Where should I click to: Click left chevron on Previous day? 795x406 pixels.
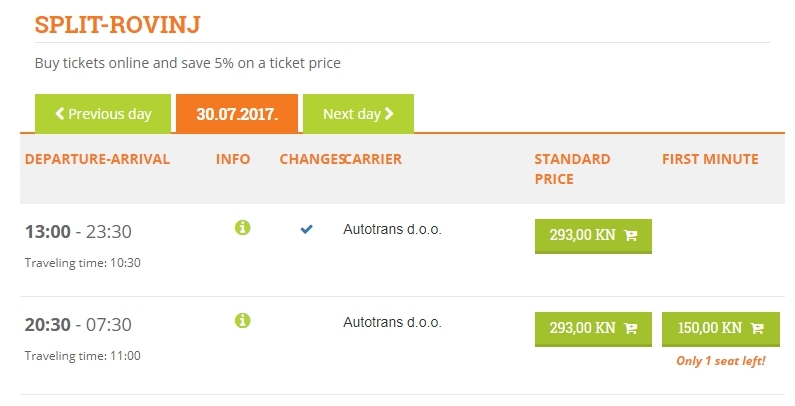(x=60, y=114)
